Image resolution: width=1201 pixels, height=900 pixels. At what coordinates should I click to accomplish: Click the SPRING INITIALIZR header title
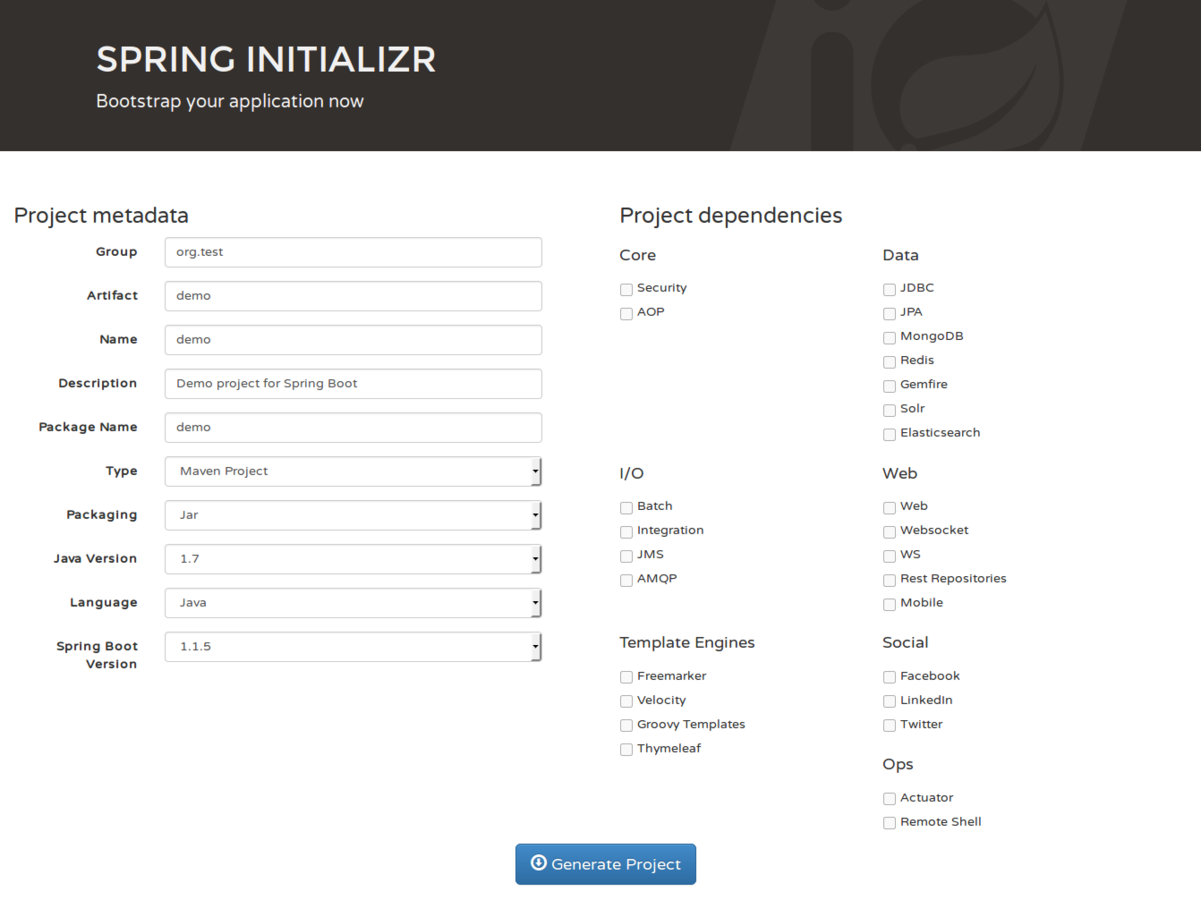click(266, 60)
